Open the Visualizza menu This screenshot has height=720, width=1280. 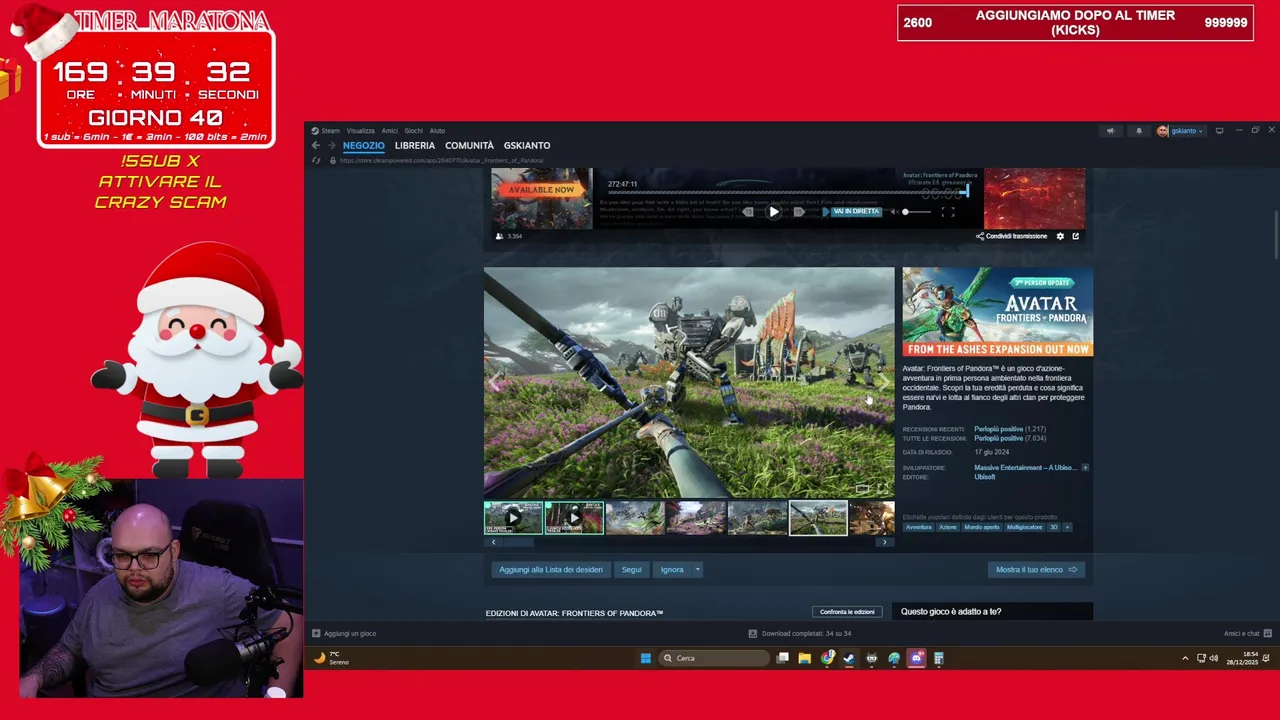360,130
